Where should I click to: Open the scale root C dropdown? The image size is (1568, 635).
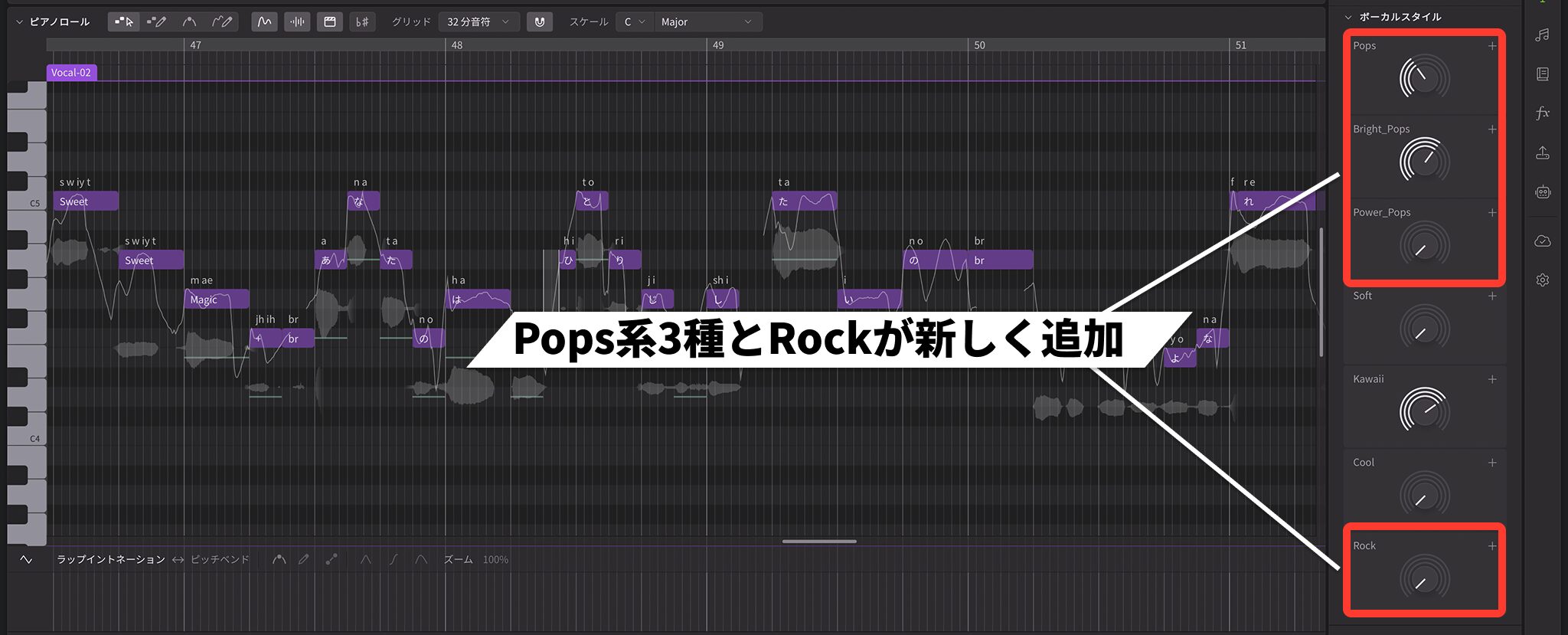[634, 21]
